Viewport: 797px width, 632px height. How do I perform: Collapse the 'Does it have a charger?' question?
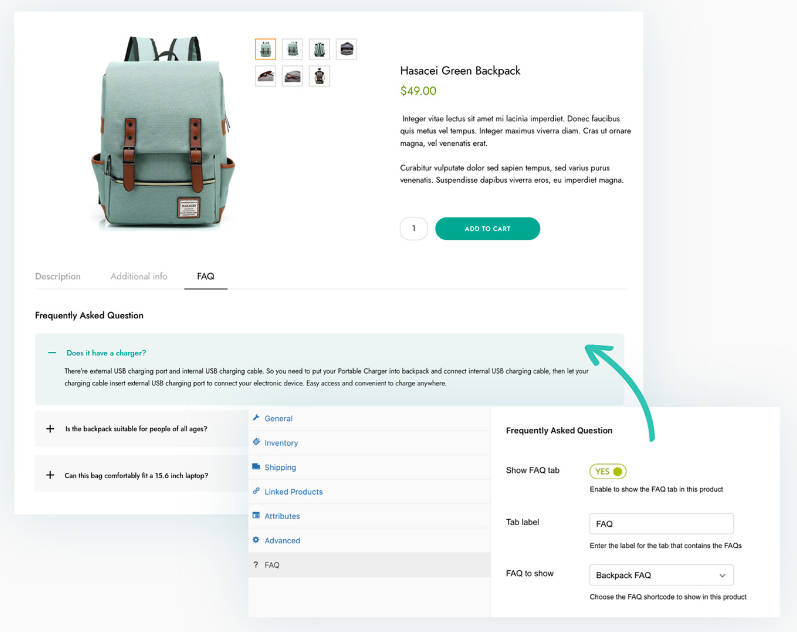(52, 352)
